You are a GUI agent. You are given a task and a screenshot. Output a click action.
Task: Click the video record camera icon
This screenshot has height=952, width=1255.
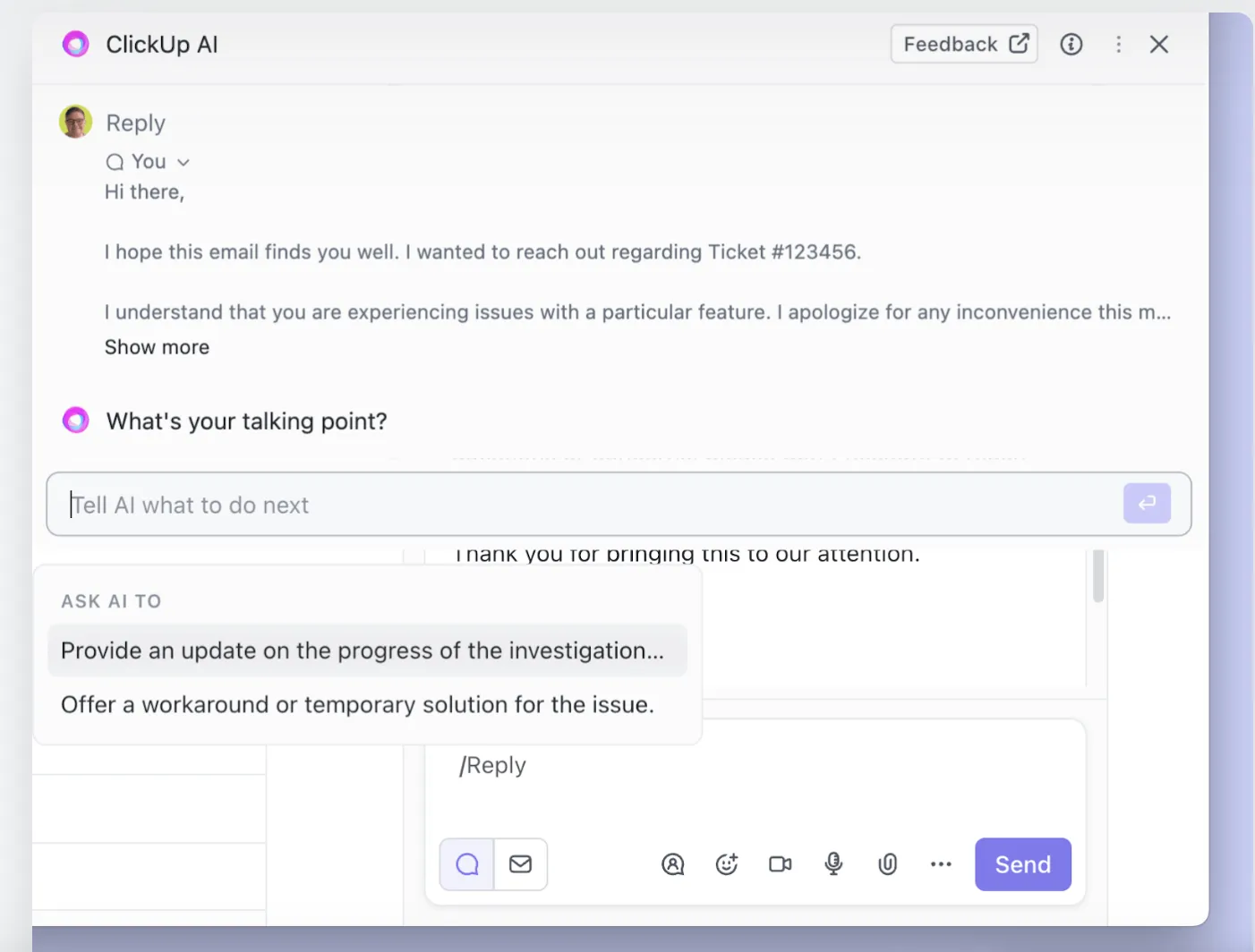click(781, 864)
